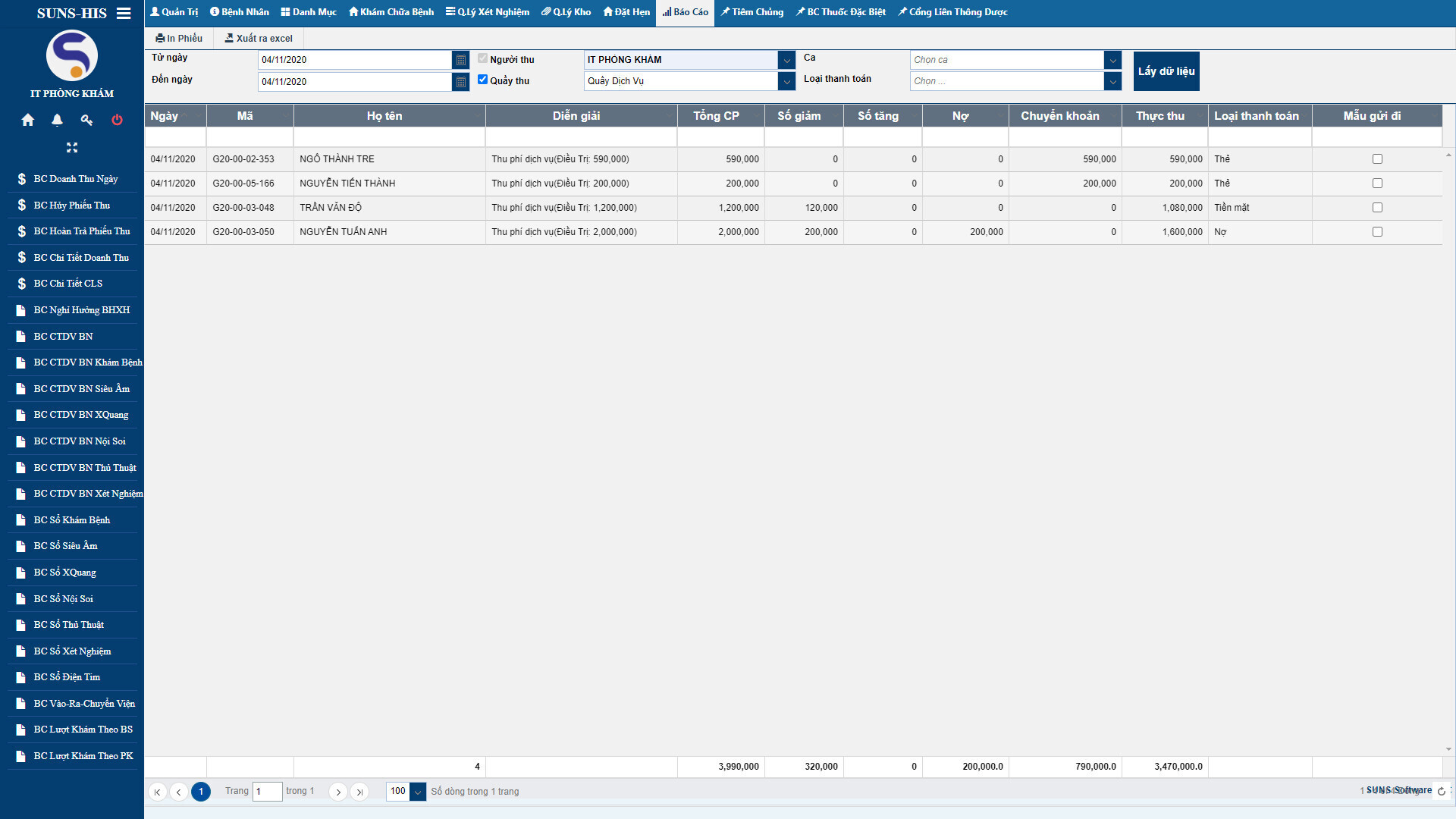Toggle the Quầy thu checkbox
The image size is (1456, 819).
[x=482, y=80]
